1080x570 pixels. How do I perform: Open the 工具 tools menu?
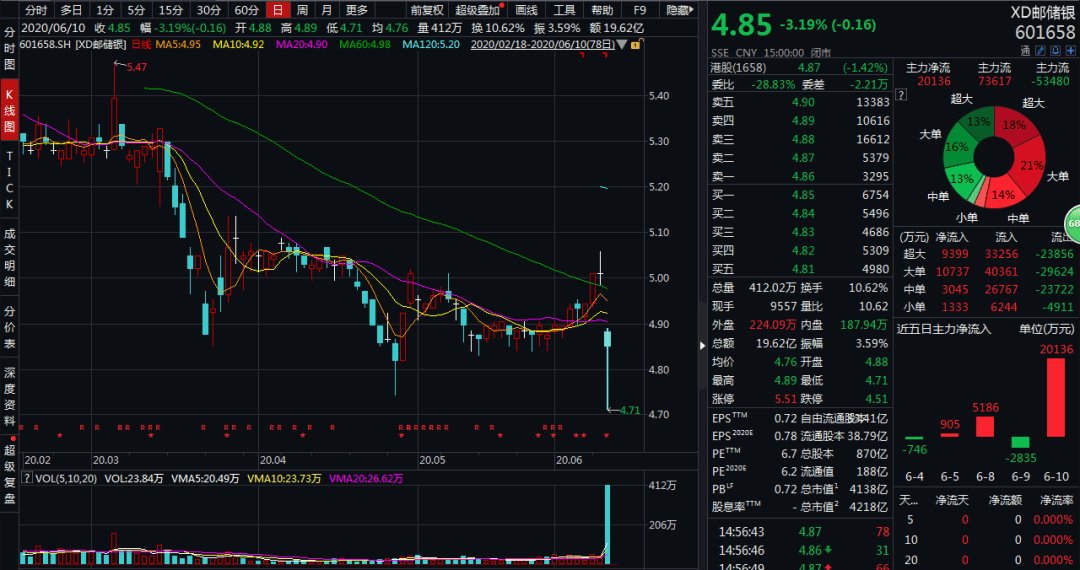(564, 10)
